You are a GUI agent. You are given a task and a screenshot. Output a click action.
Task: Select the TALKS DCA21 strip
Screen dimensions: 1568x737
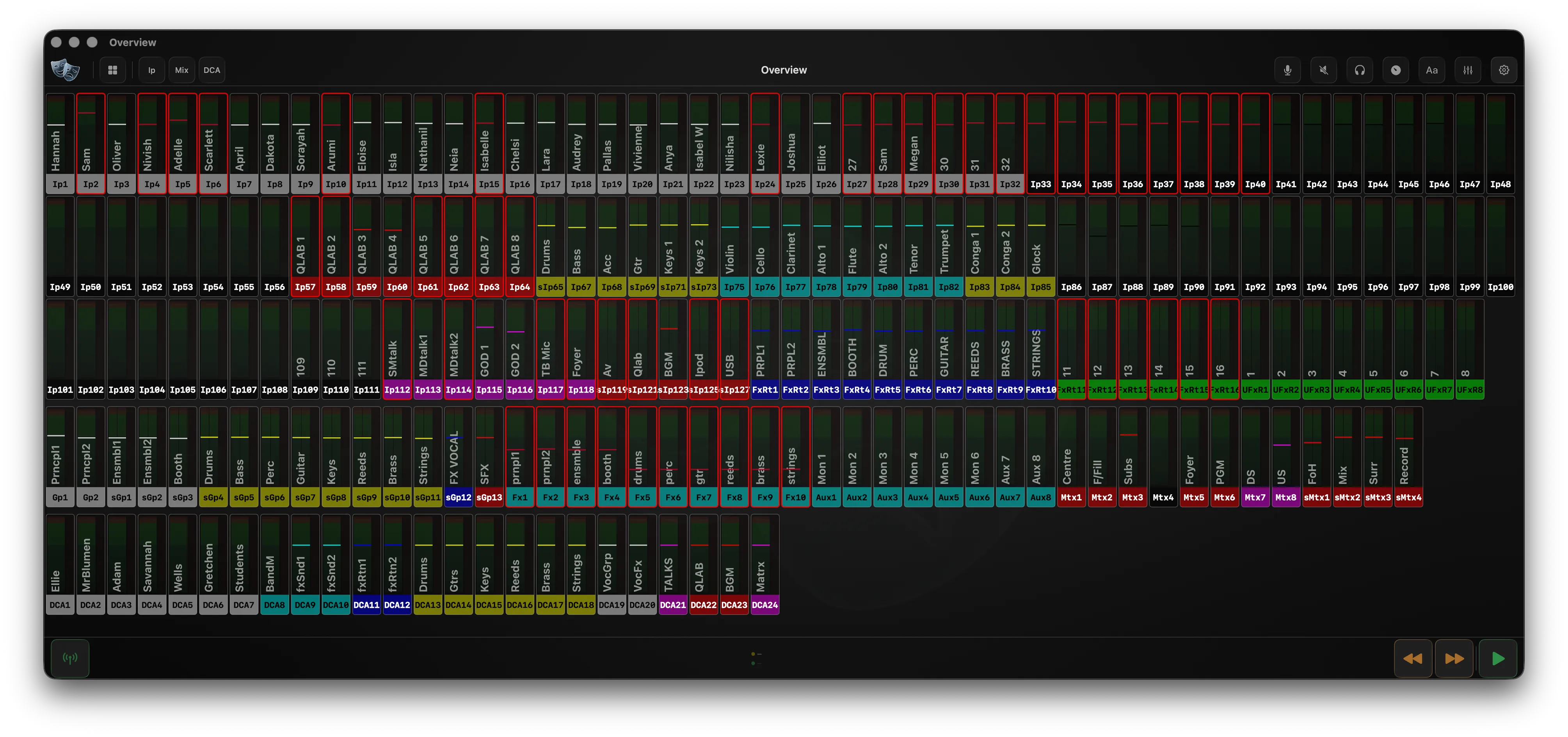[673, 564]
